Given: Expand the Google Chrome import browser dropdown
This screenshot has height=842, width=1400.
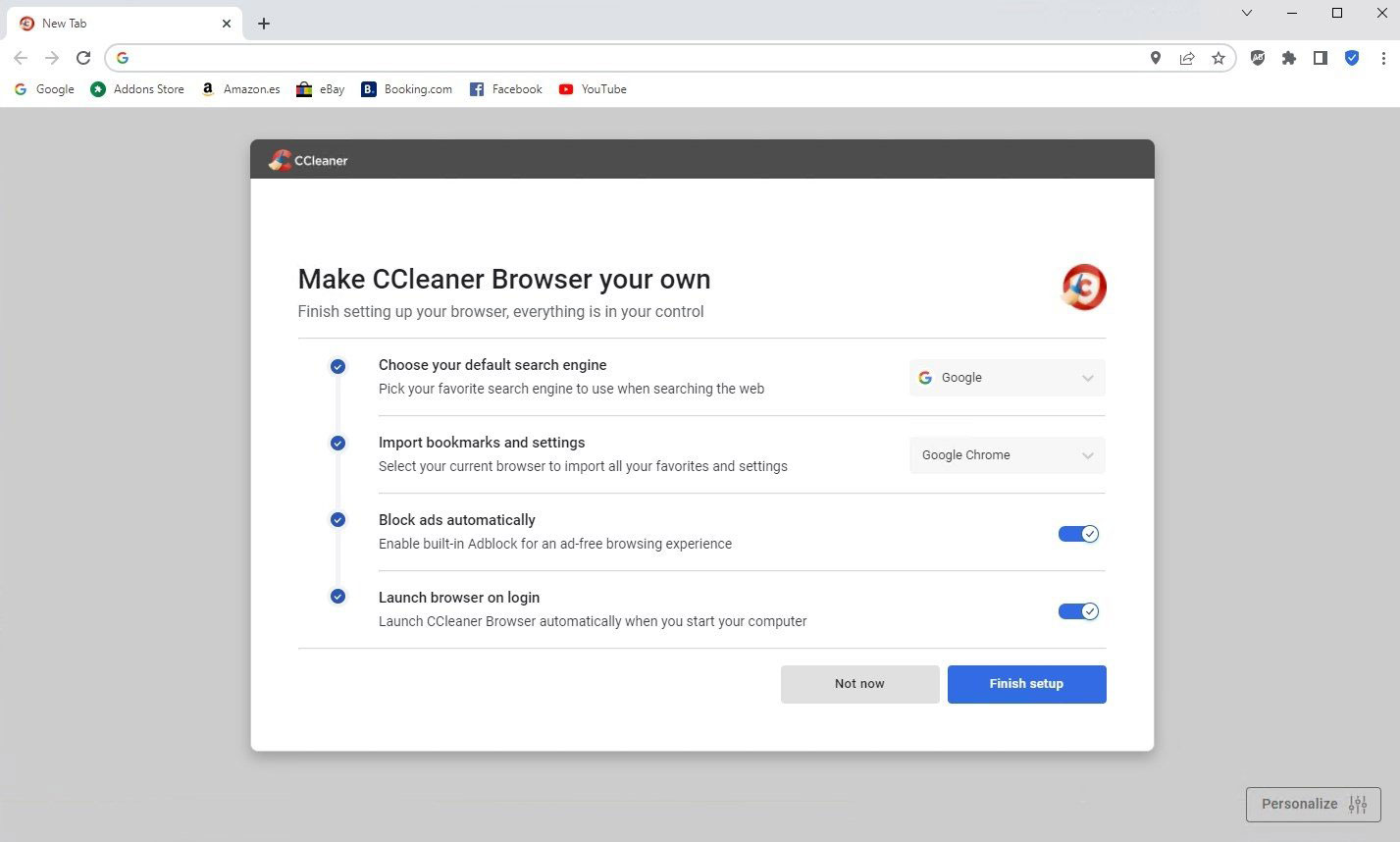Looking at the screenshot, I should coord(1008,455).
